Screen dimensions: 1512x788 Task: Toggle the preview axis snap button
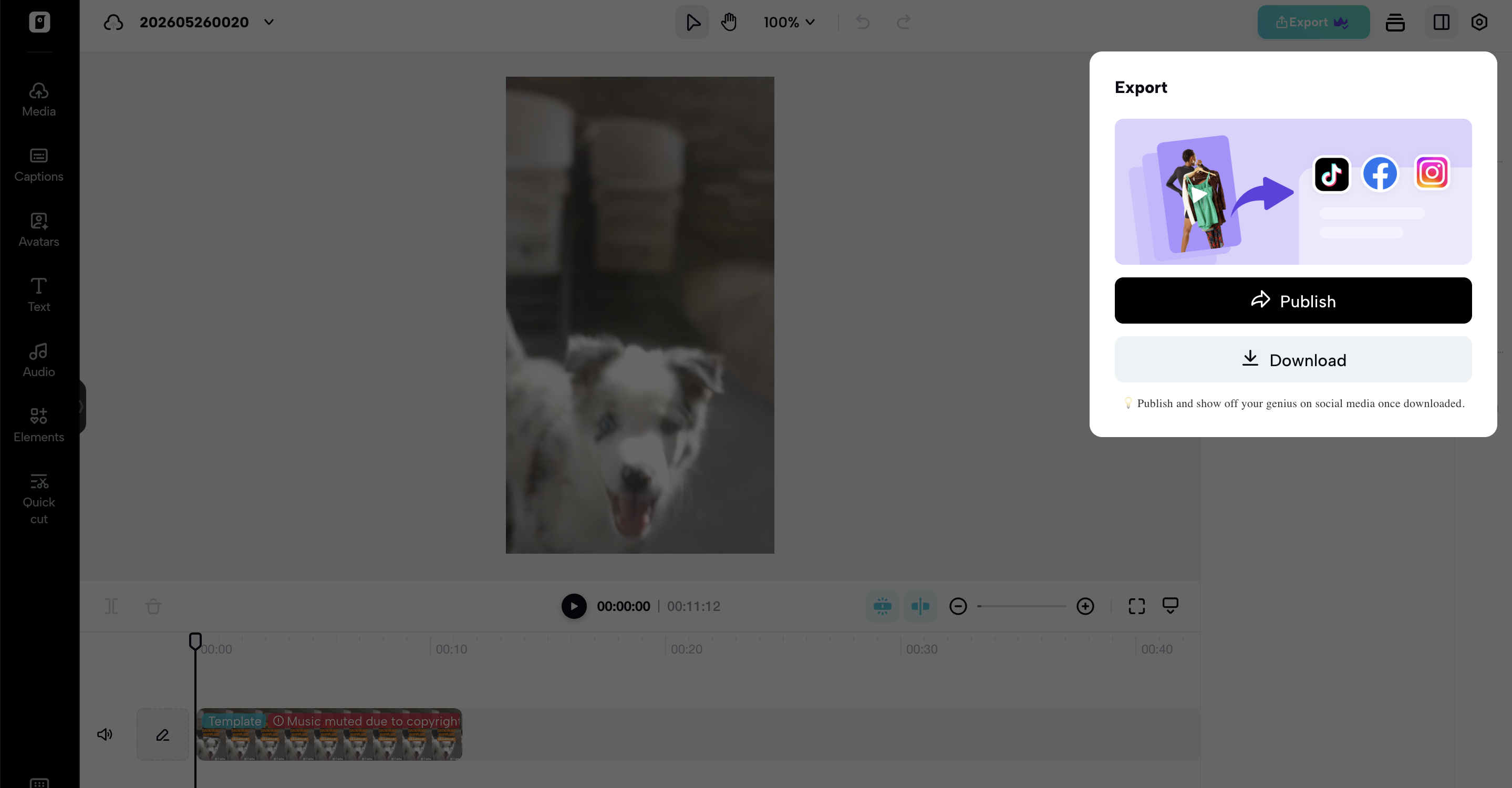[920, 606]
